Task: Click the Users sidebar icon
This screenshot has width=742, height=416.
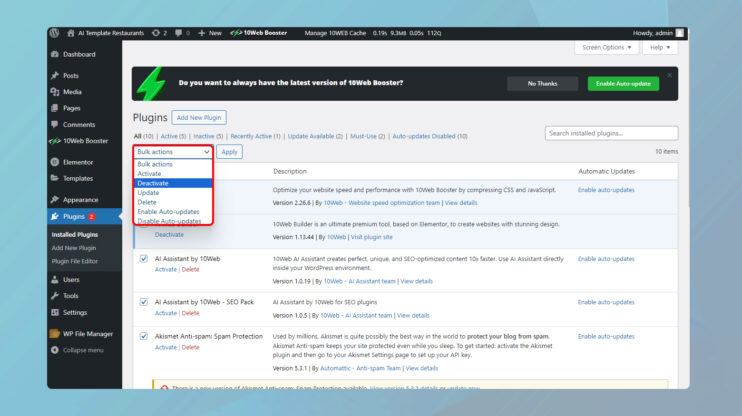Action: (54, 280)
